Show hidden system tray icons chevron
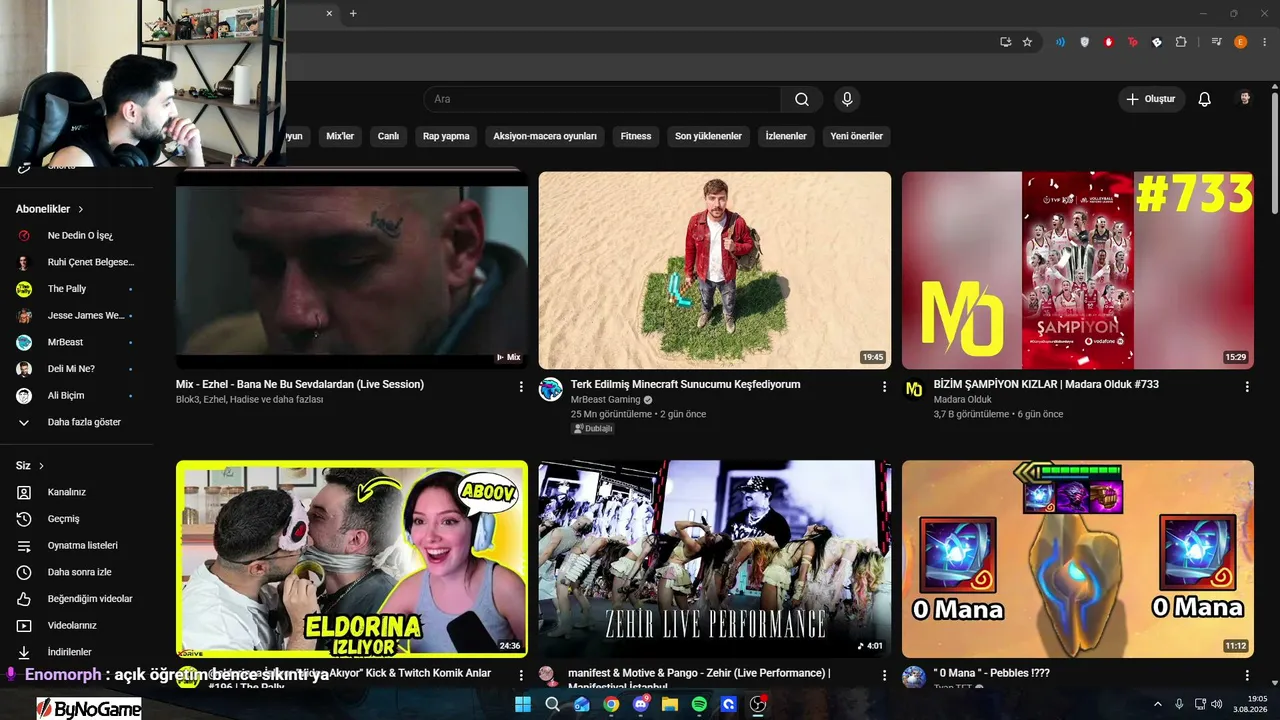The width and height of the screenshot is (1280, 720). click(1158, 704)
